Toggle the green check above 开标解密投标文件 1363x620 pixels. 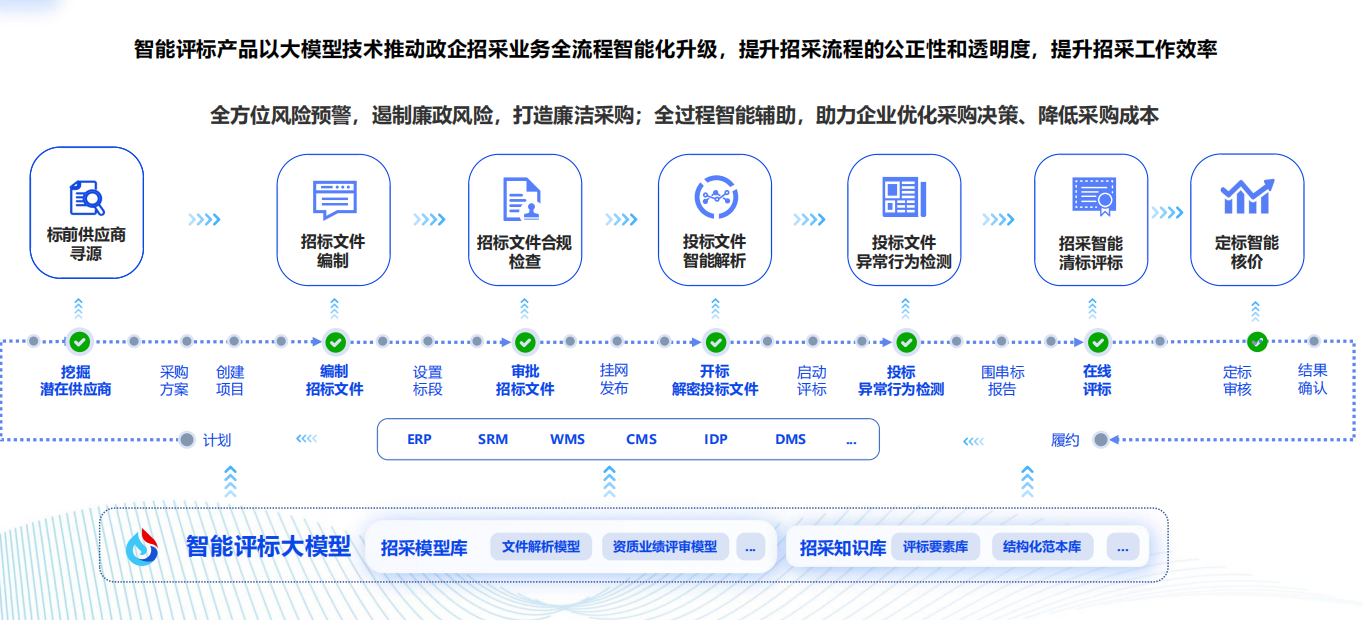tap(715, 342)
